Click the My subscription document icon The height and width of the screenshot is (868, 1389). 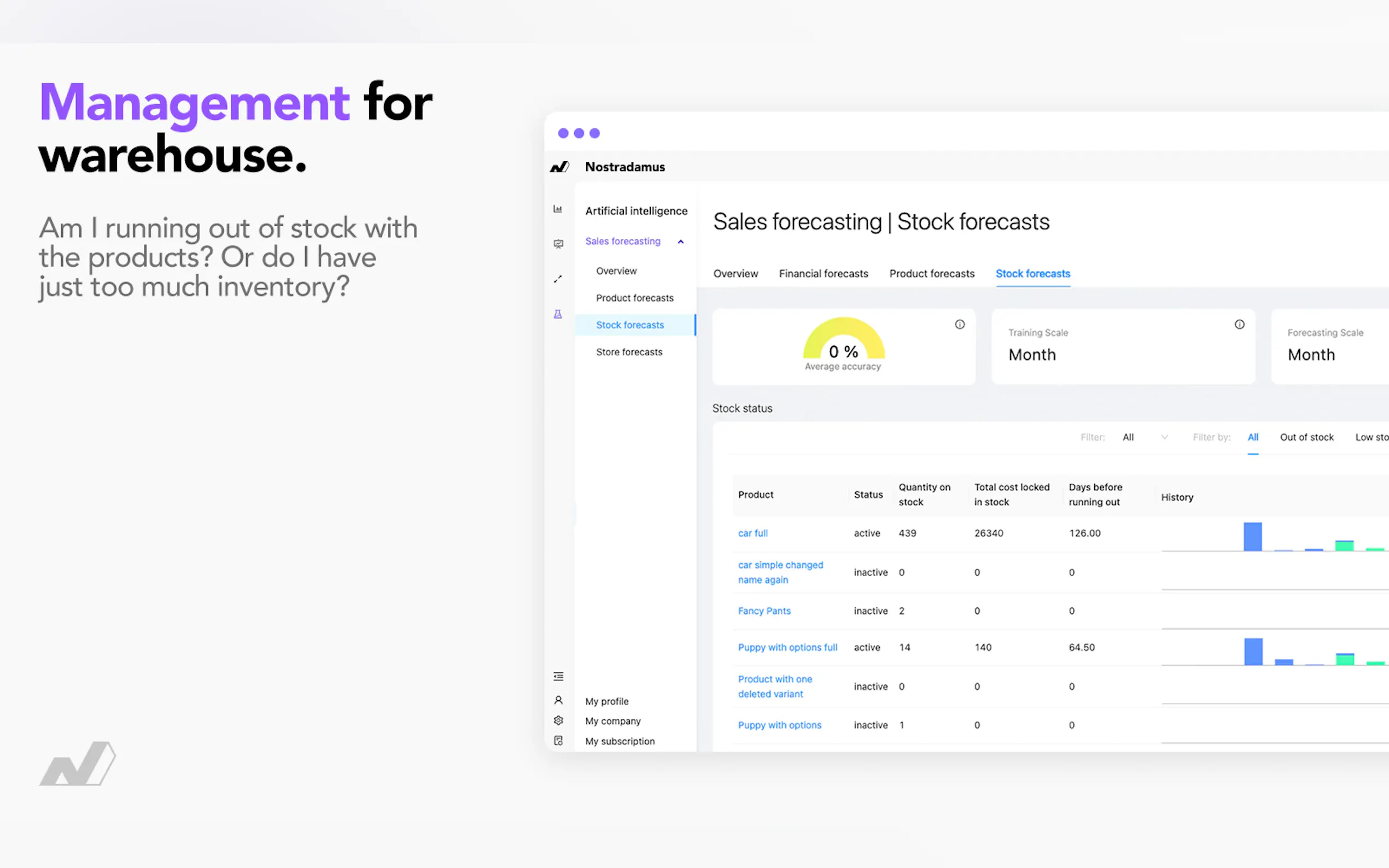coord(558,741)
